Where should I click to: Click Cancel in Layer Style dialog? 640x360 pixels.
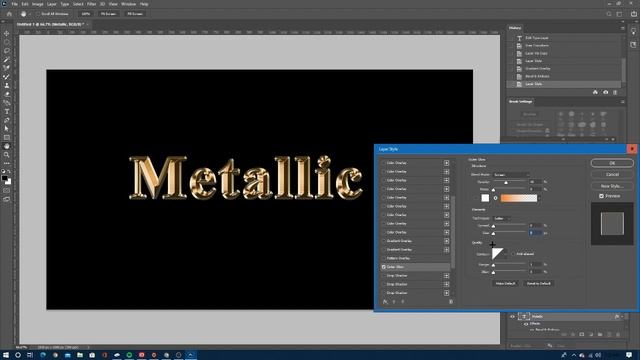click(x=612, y=175)
